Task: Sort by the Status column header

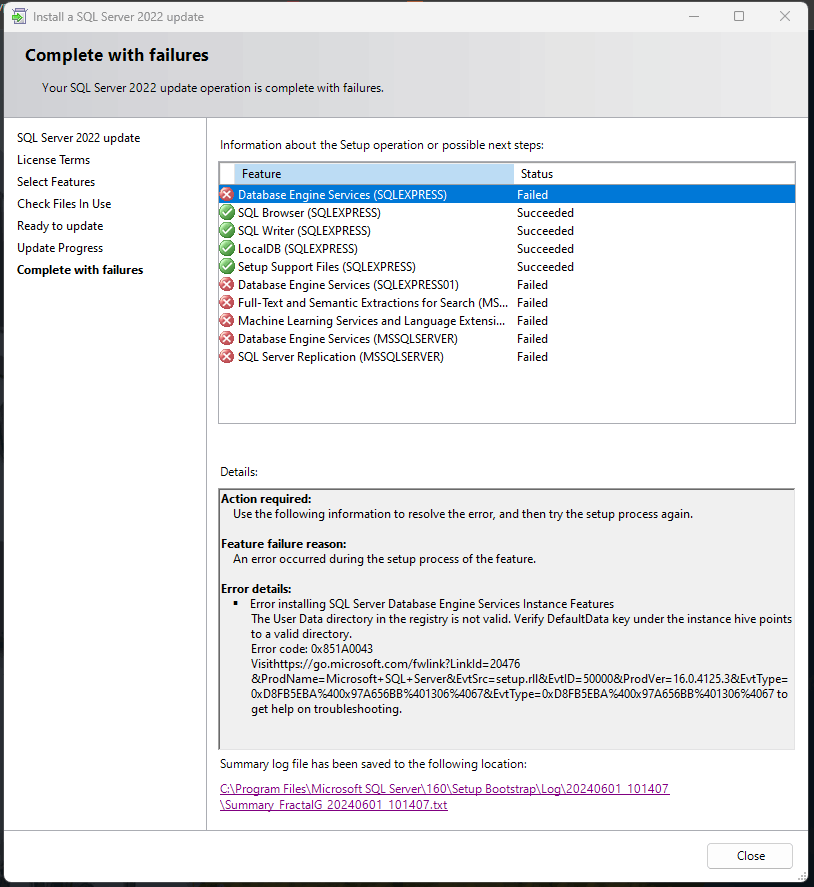Action: pos(654,174)
